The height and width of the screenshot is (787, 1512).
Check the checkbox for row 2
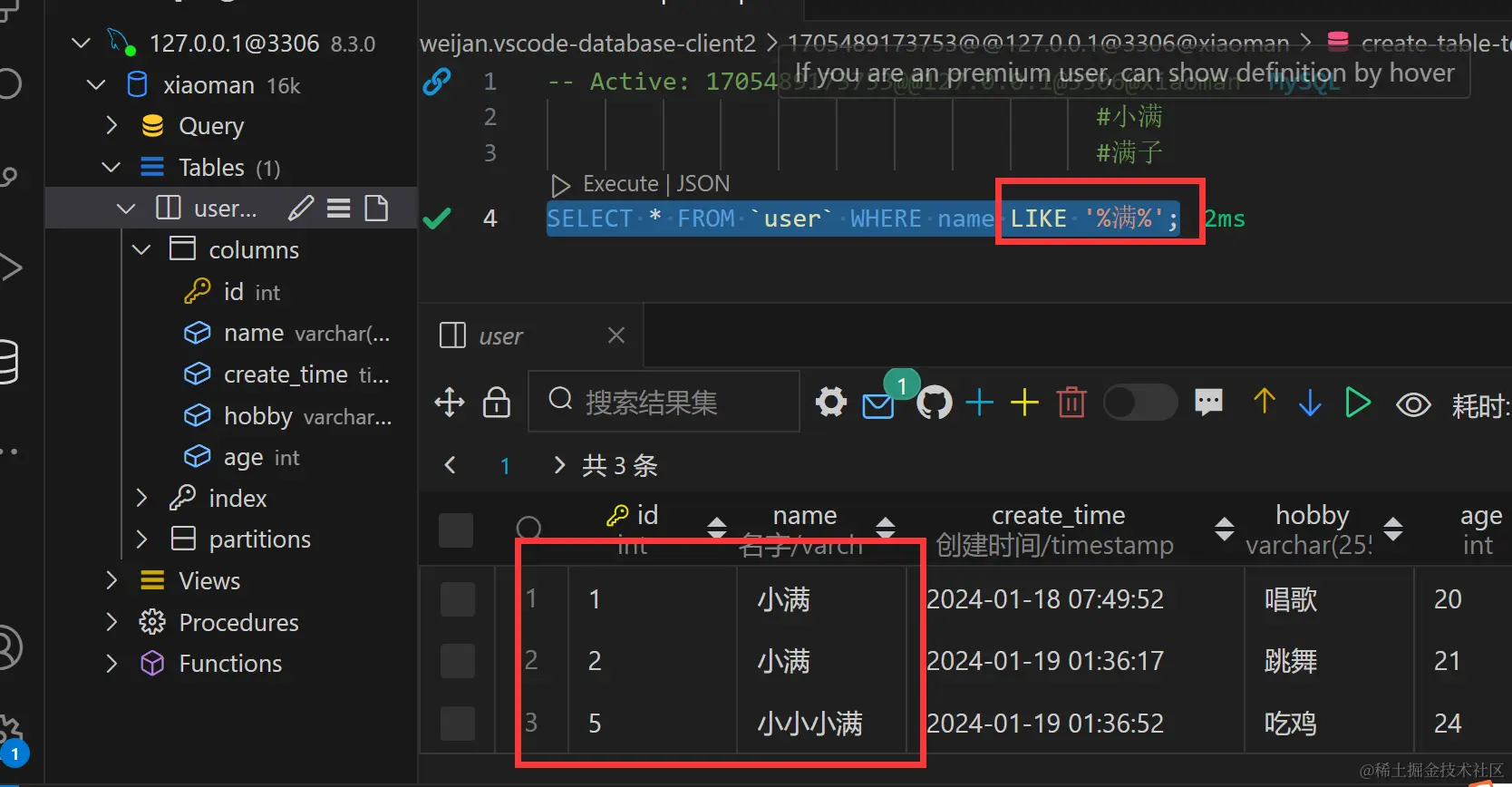coord(458,661)
